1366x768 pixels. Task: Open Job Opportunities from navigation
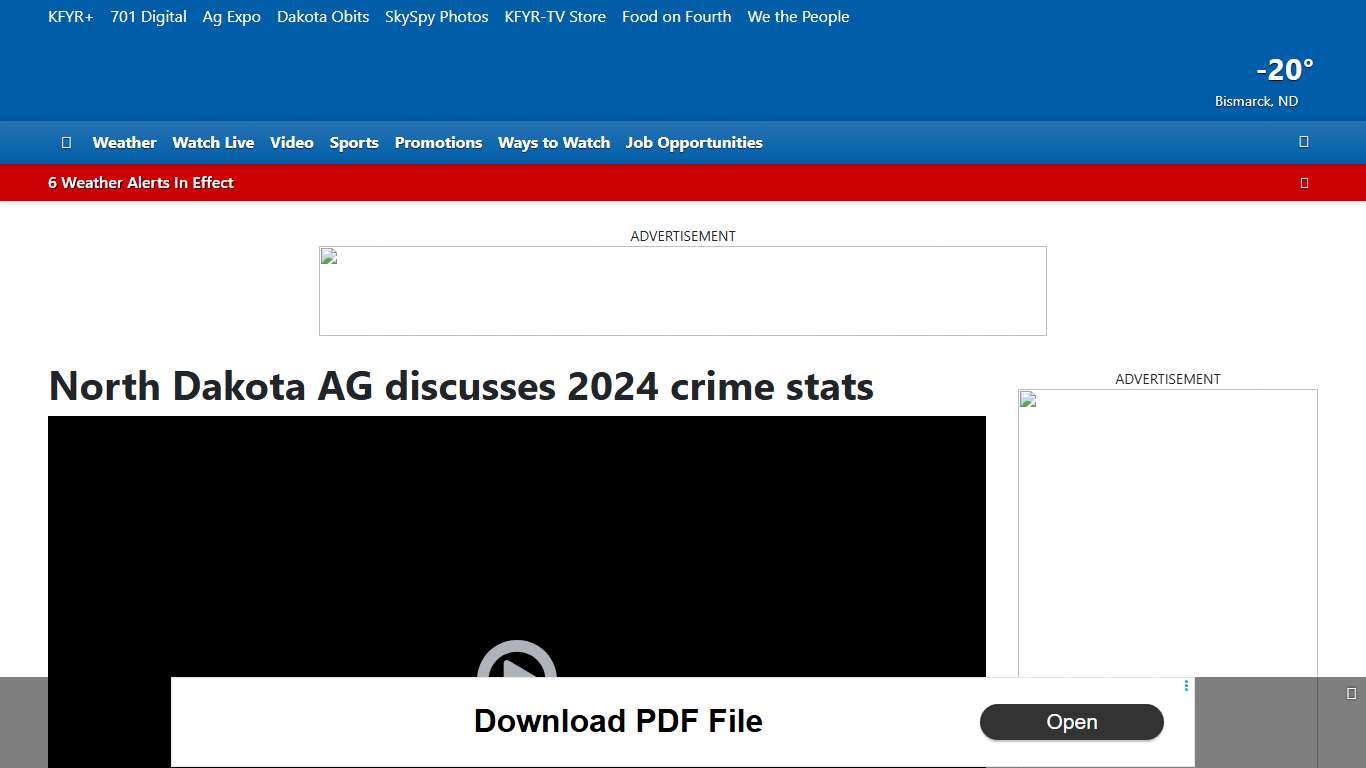pyautogui.click(x=694, y=142)
